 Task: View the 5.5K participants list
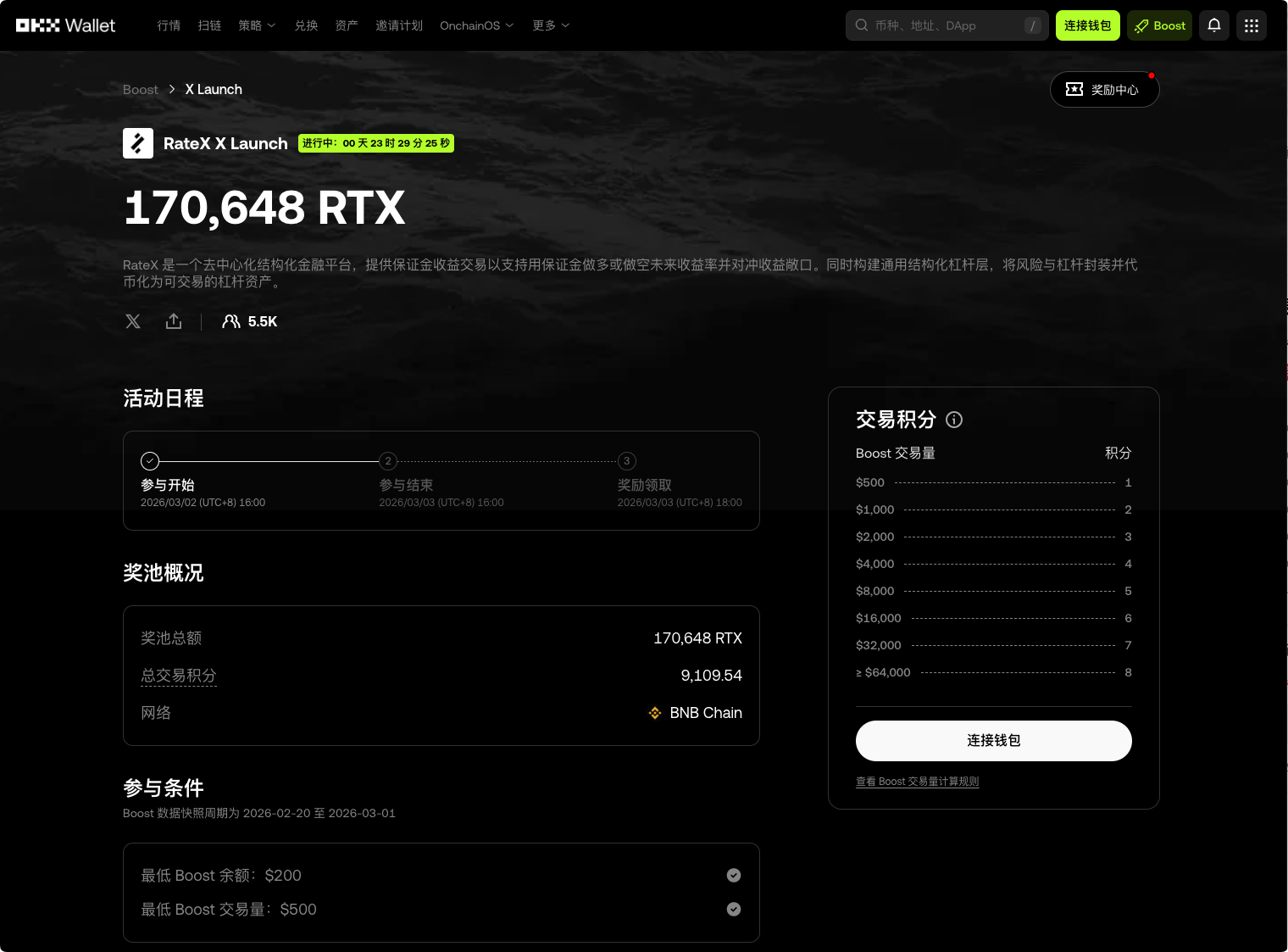[248, 321]
